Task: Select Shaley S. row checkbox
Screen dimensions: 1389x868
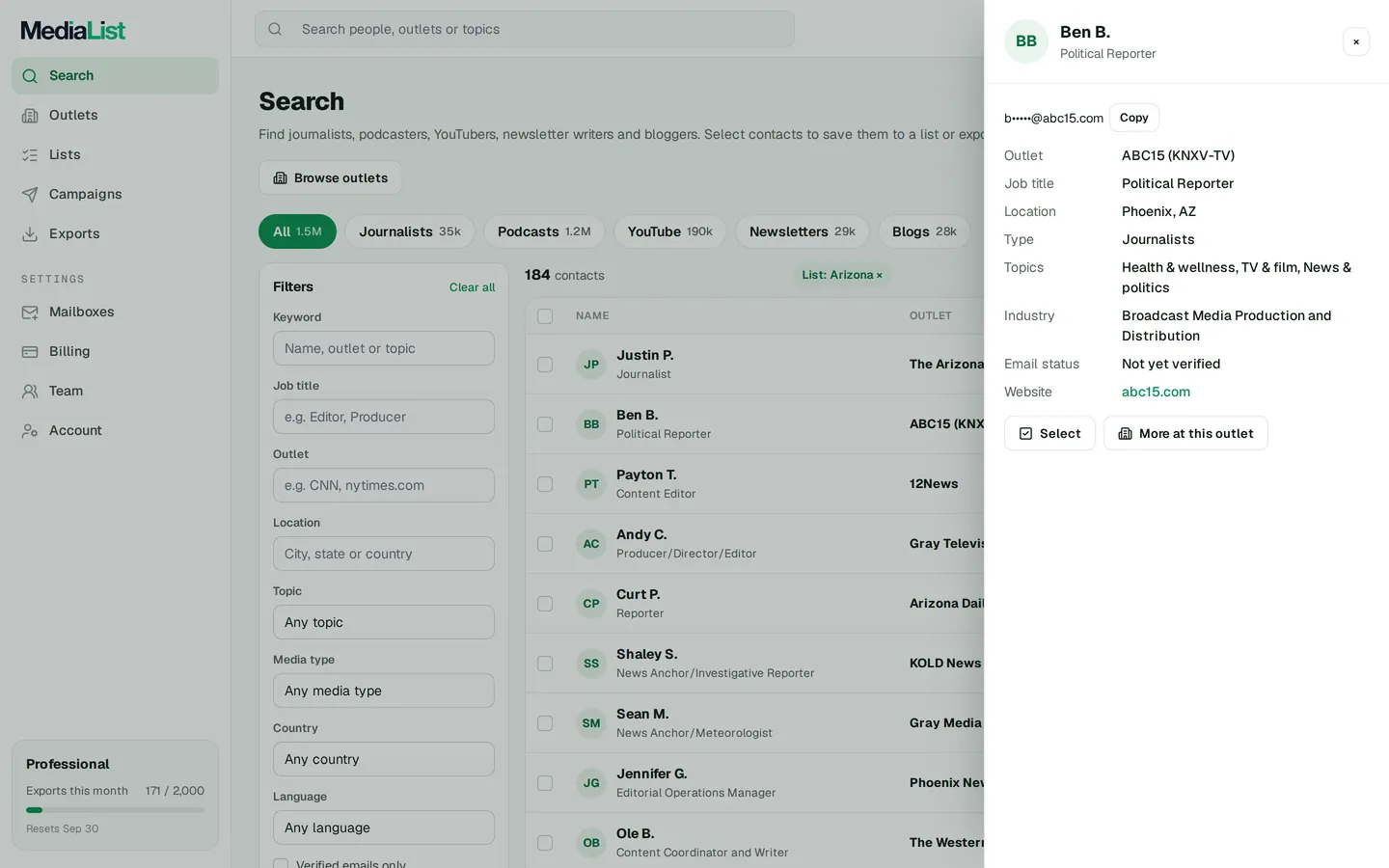Action: (545, 664)
